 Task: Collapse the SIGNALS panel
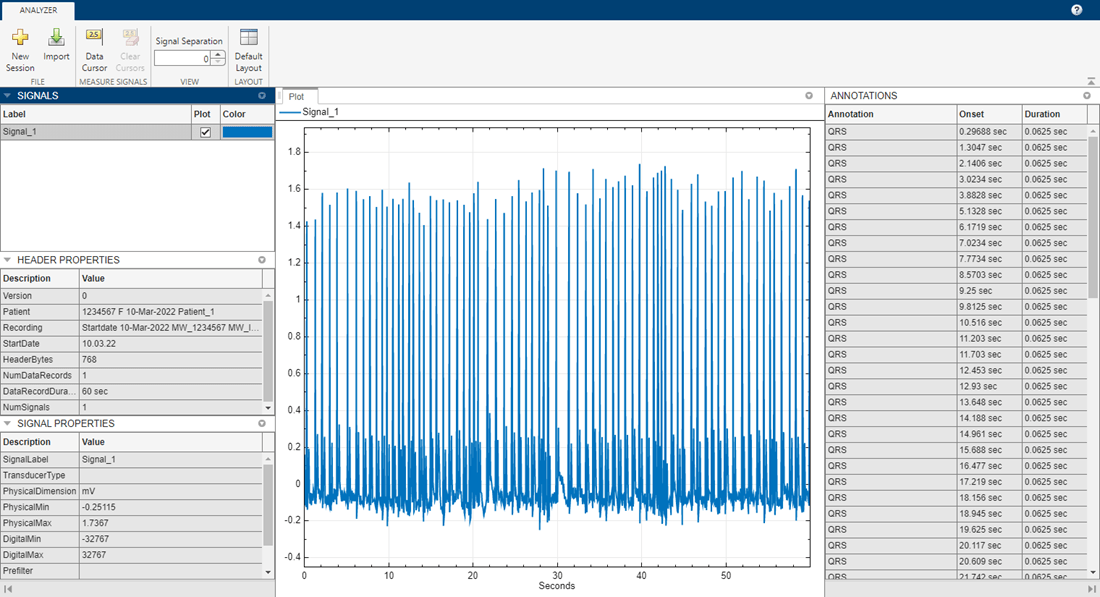pyautogui.click(x=8, y=96)
